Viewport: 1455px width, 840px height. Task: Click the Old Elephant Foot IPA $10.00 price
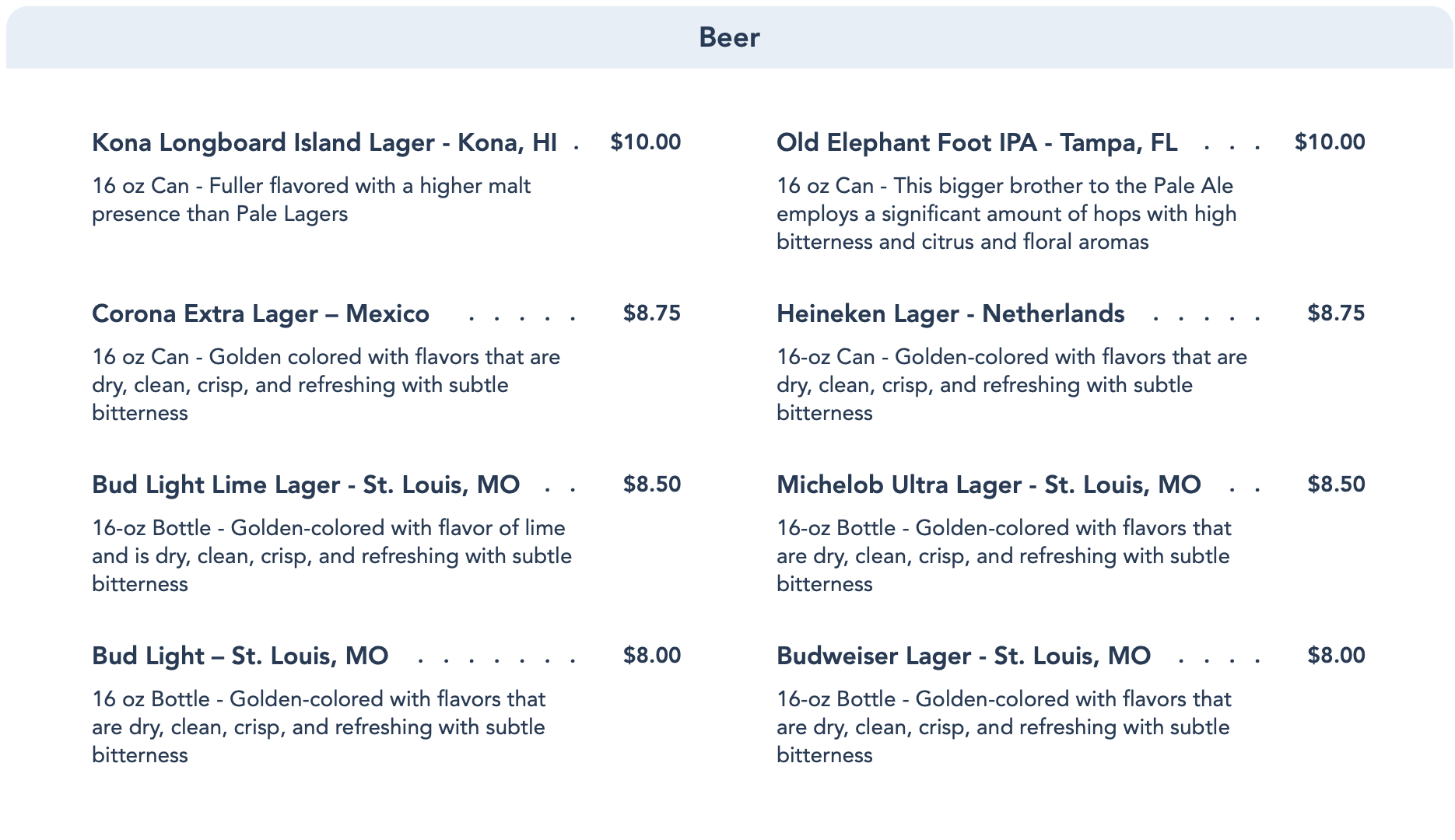click(1329, 142)
